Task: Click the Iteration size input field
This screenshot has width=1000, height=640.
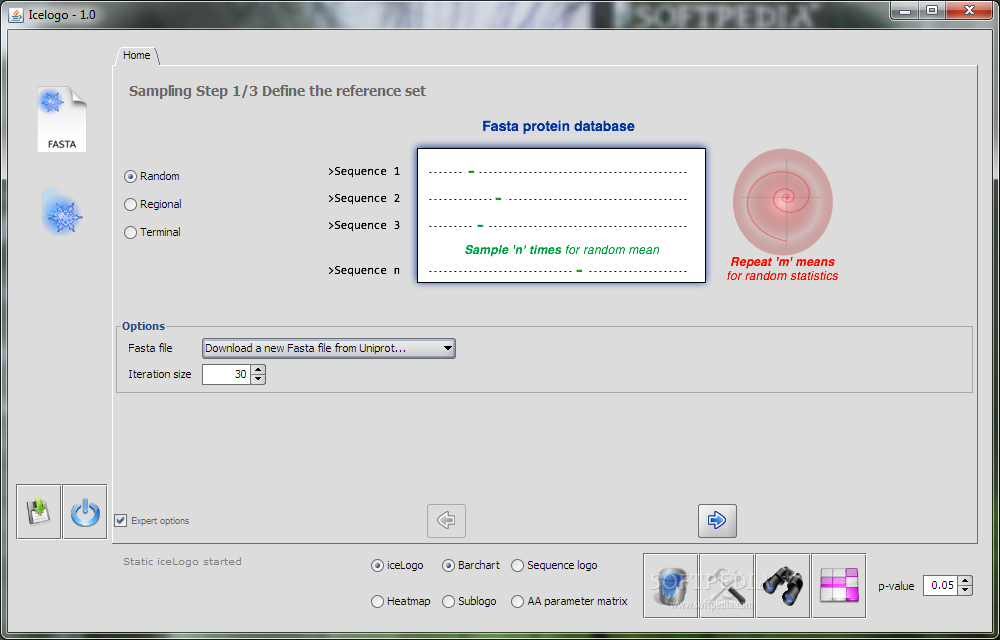Action: 226,374
